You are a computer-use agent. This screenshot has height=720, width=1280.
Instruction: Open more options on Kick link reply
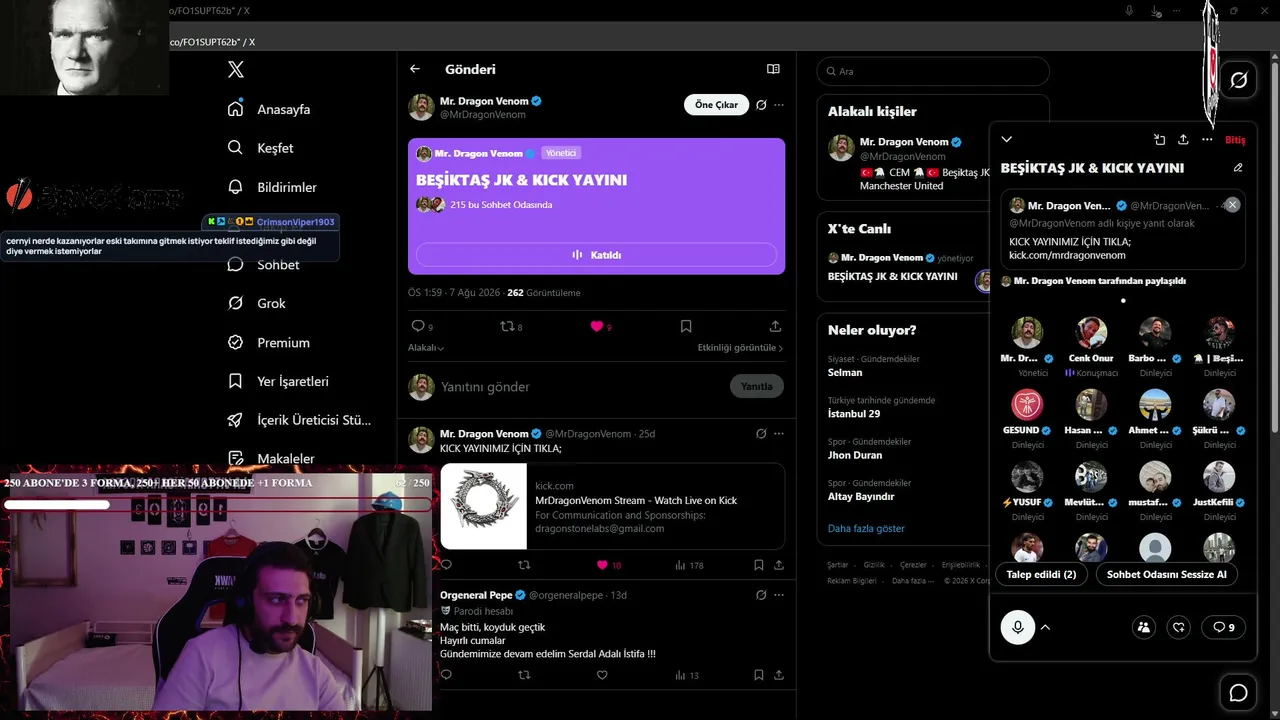tap(779, 434)
